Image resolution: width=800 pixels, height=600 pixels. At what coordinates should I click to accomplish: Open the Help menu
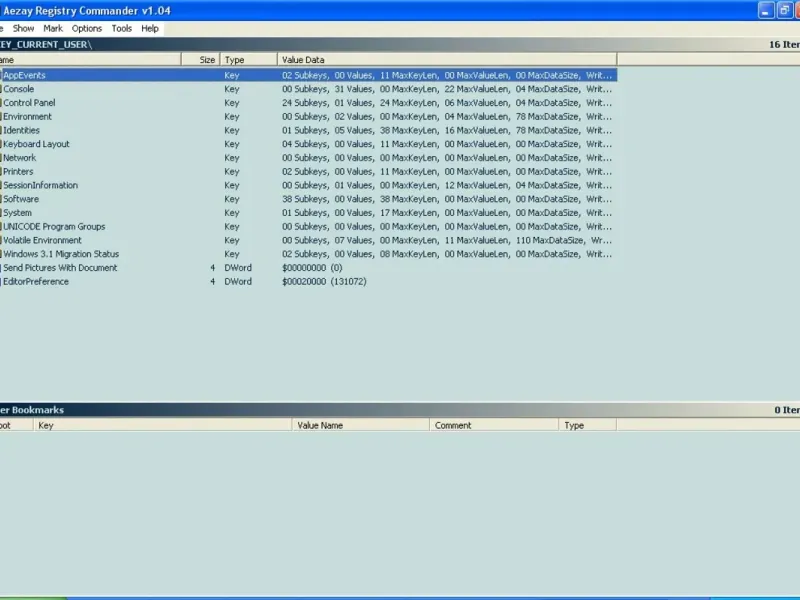(x=150, y=29)
